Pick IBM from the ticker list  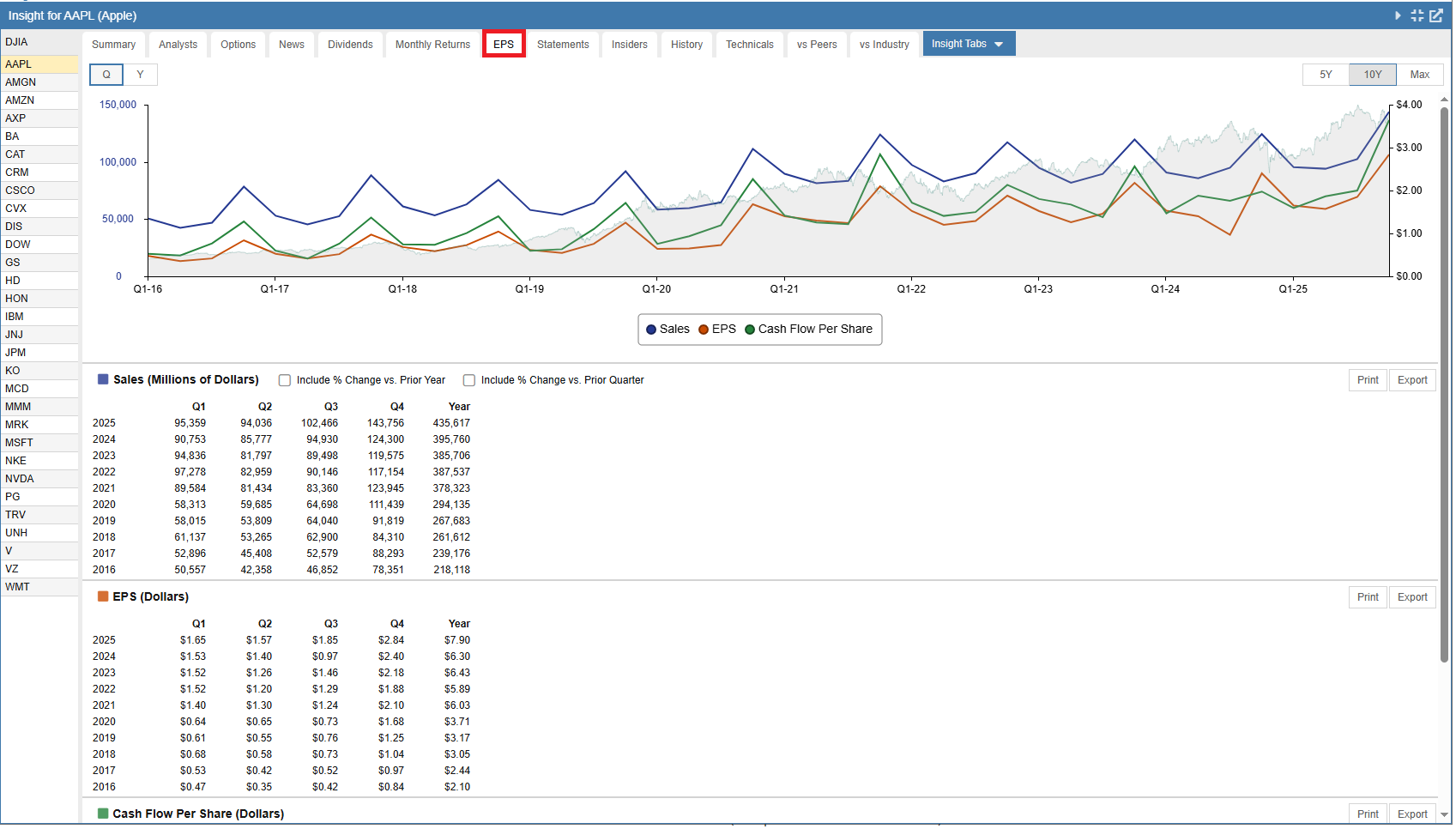39,317
